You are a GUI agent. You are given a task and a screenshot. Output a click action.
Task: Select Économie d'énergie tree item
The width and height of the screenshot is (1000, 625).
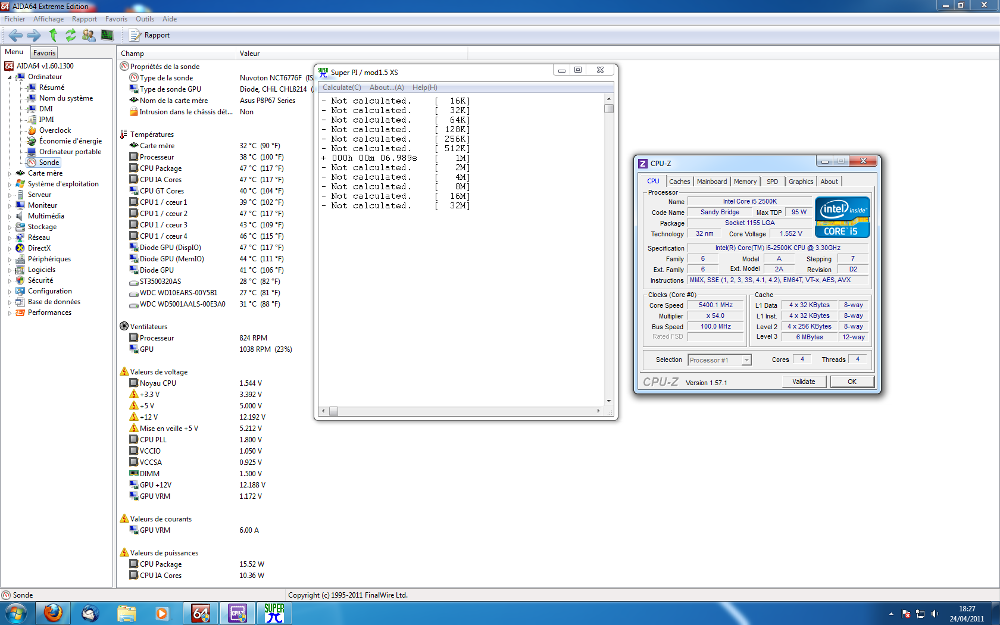click(70, 141)
